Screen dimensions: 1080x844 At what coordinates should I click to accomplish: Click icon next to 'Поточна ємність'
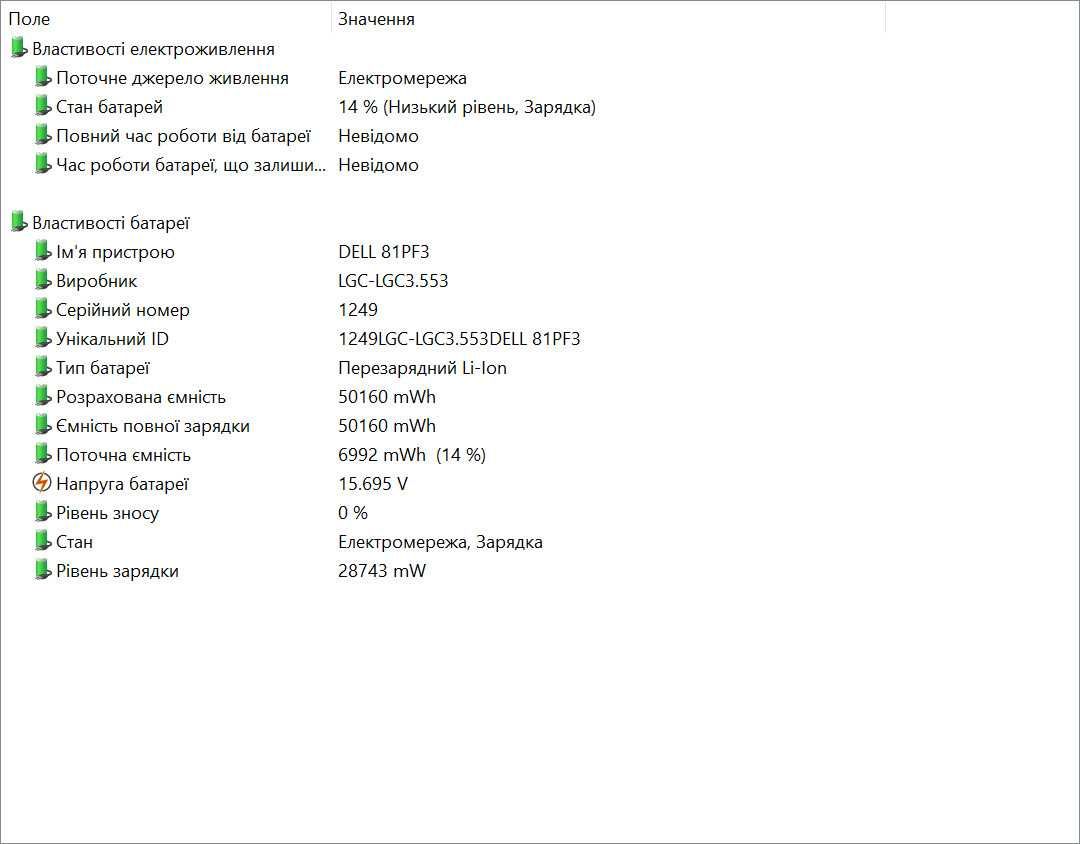(43, 454)
